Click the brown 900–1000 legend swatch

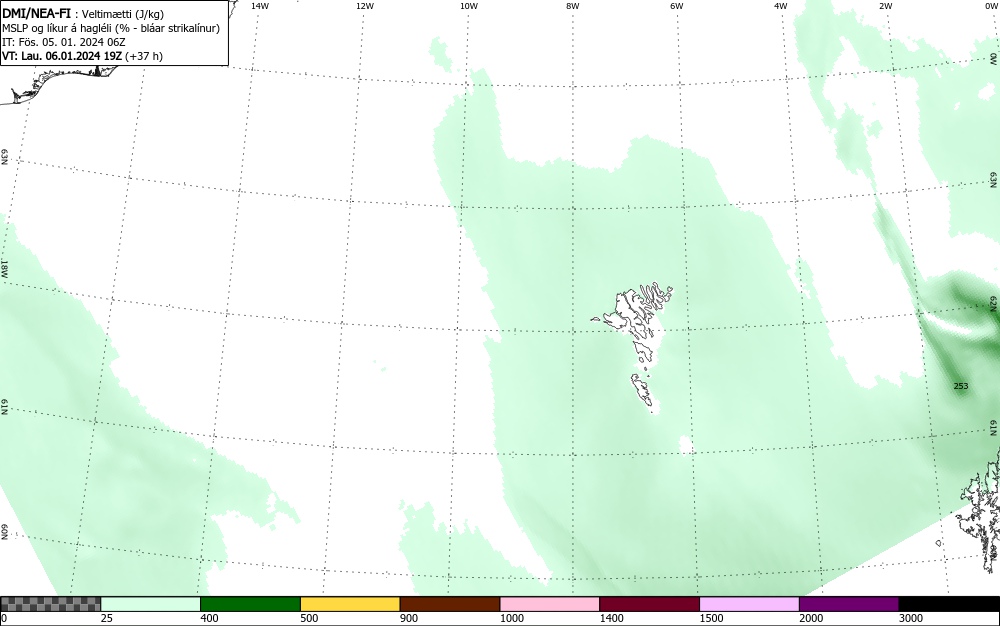pos(450,604)
